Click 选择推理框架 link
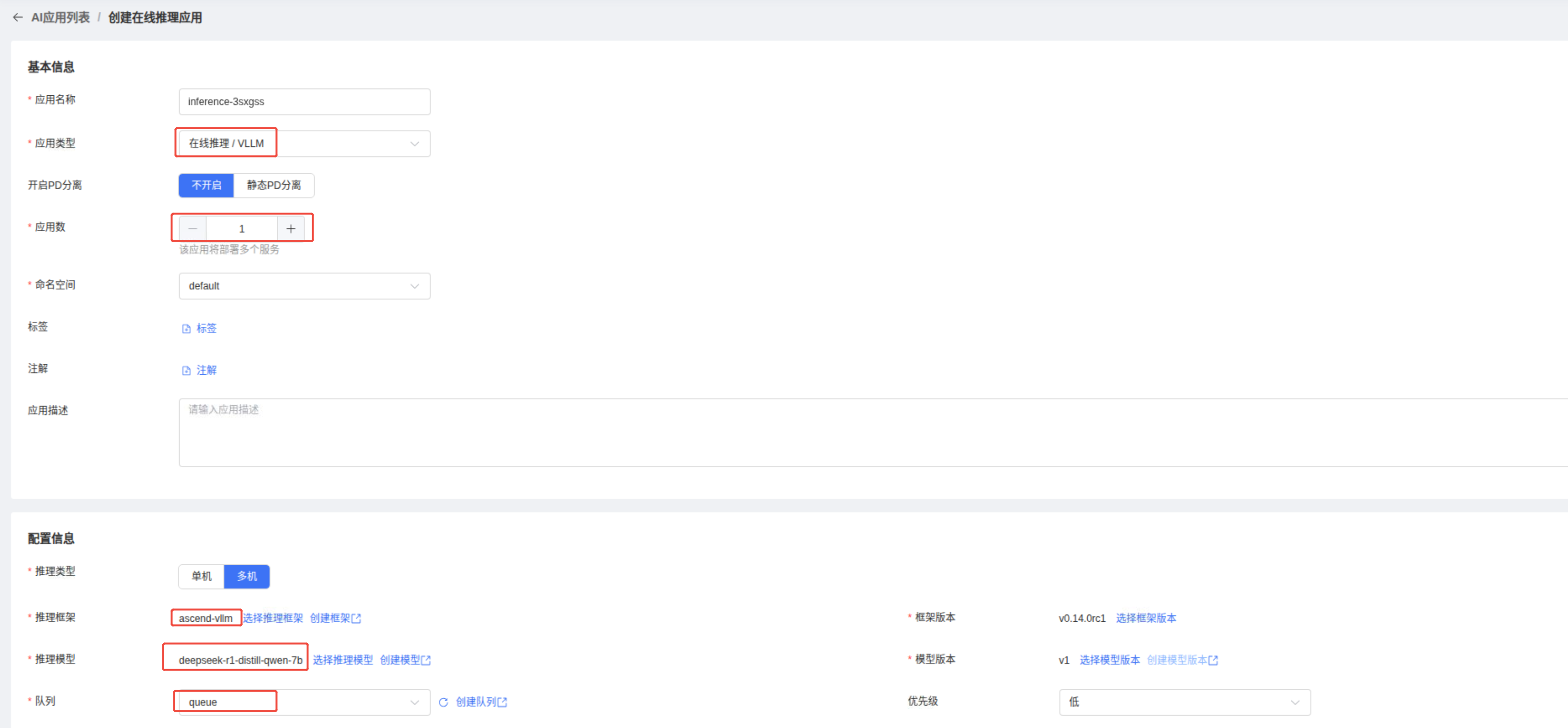1568x728 pixels. (273, 618)
